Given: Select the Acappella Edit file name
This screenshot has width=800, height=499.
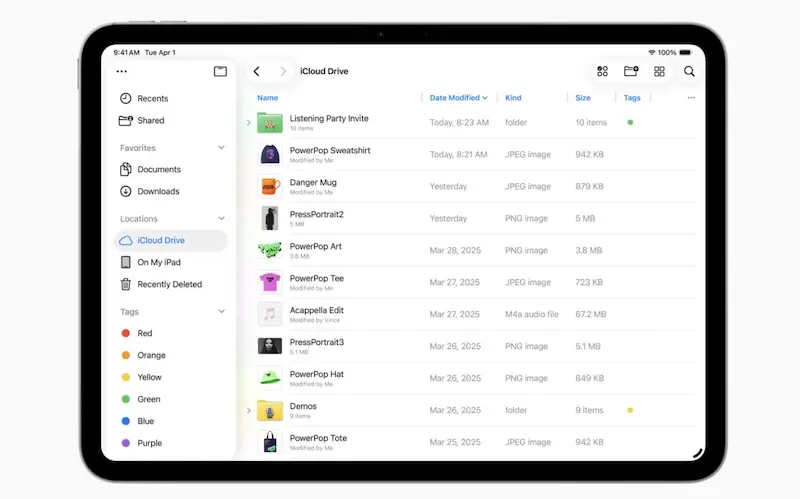Looking at the screenshot, I should 316,310.
